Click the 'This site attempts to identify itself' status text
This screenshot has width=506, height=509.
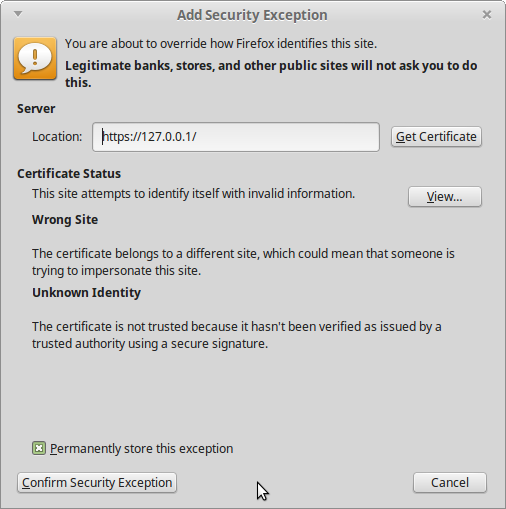(x=193, y=194)
